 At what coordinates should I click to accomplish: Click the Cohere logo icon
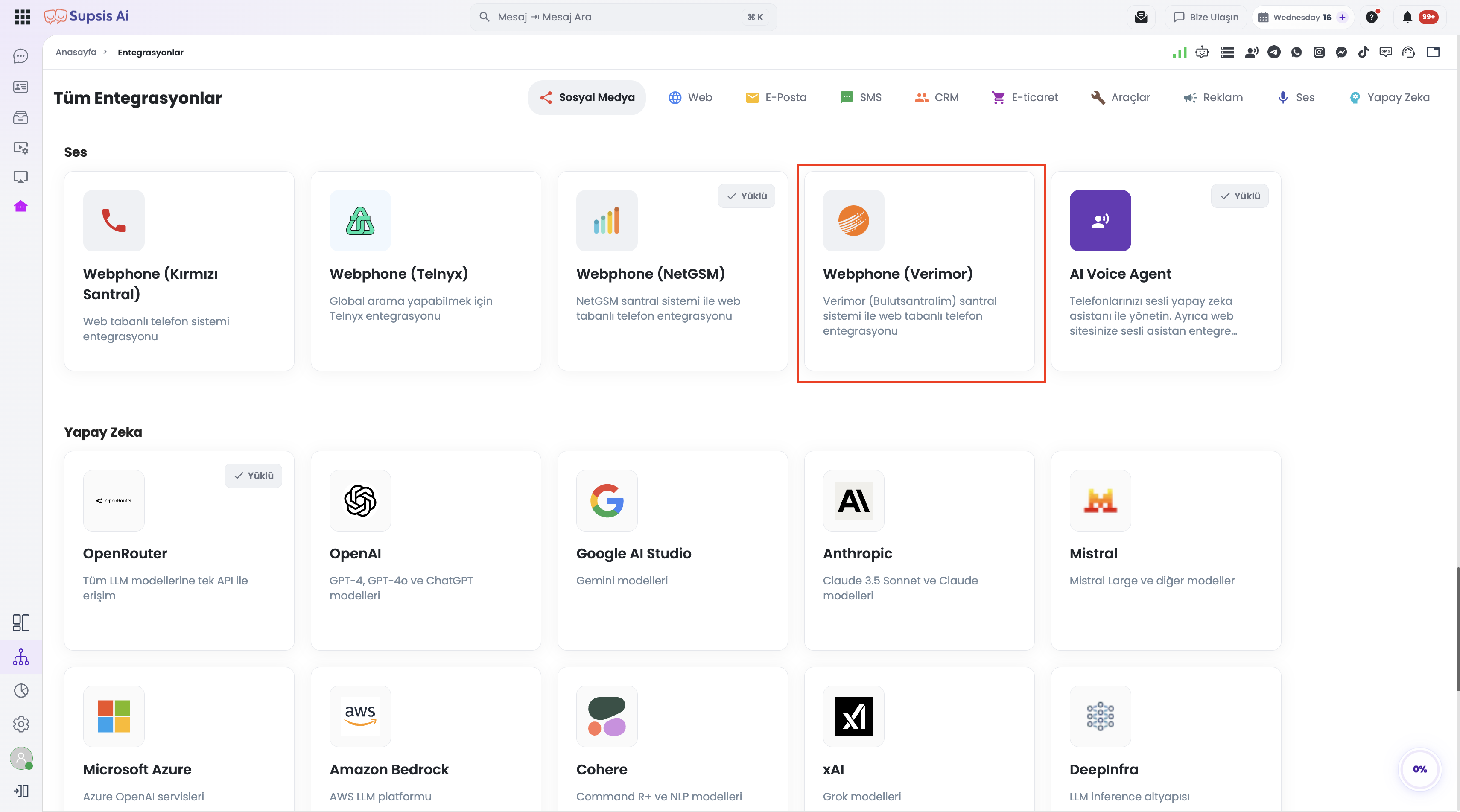pyautogui.click(x=607, y=716)
